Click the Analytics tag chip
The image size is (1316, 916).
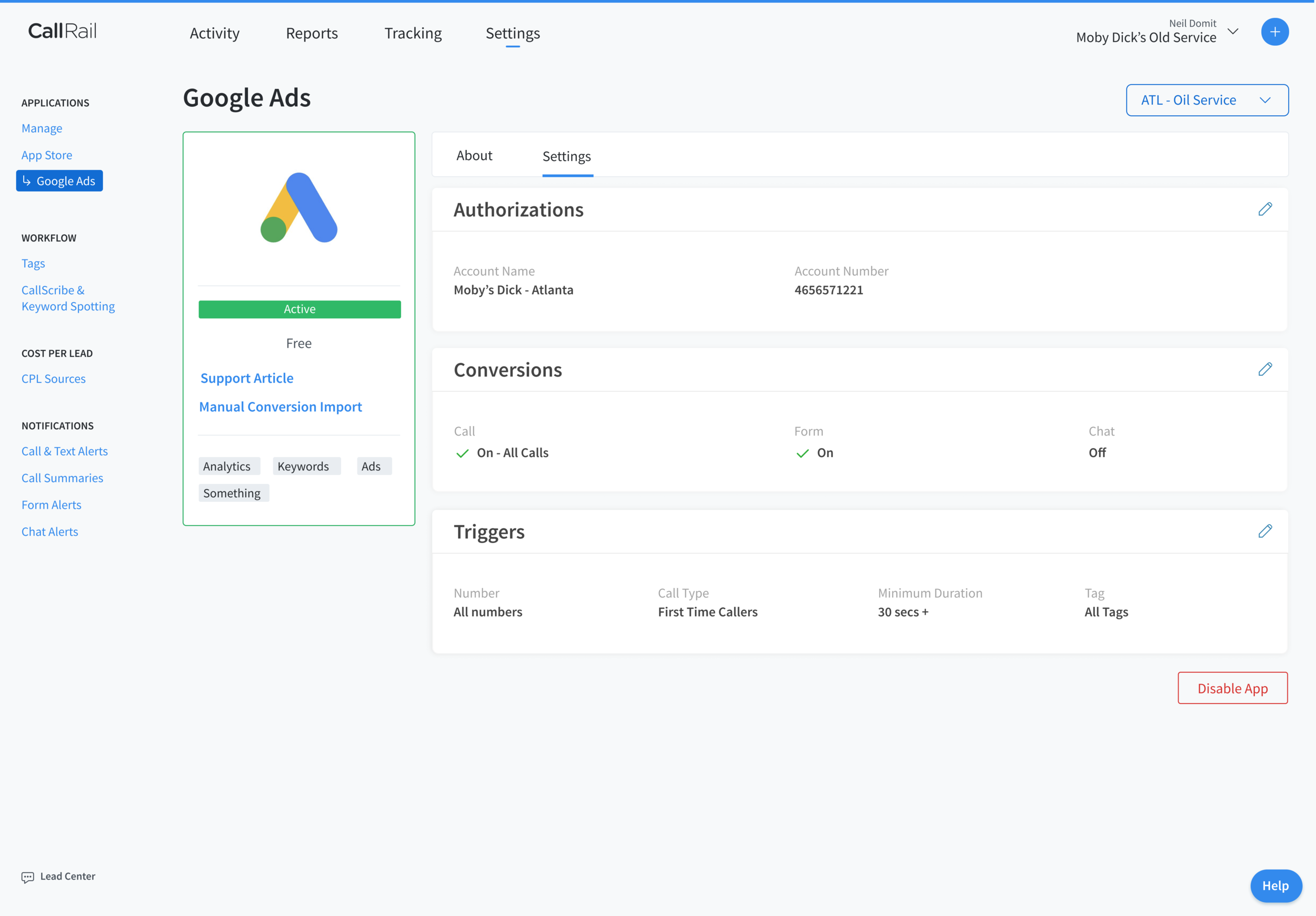[228, 466]
